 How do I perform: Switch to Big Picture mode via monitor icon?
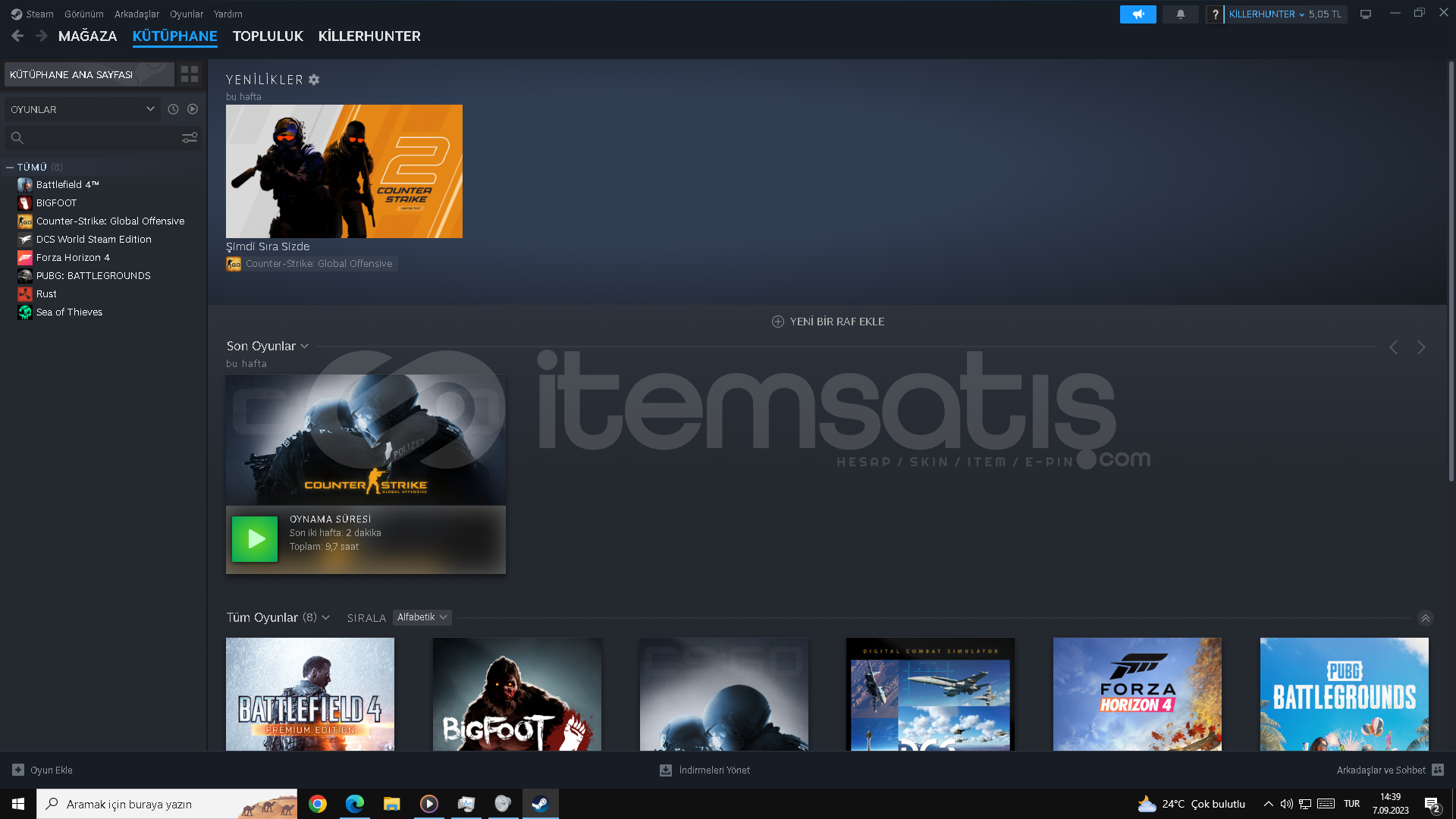click(1366, 14)
